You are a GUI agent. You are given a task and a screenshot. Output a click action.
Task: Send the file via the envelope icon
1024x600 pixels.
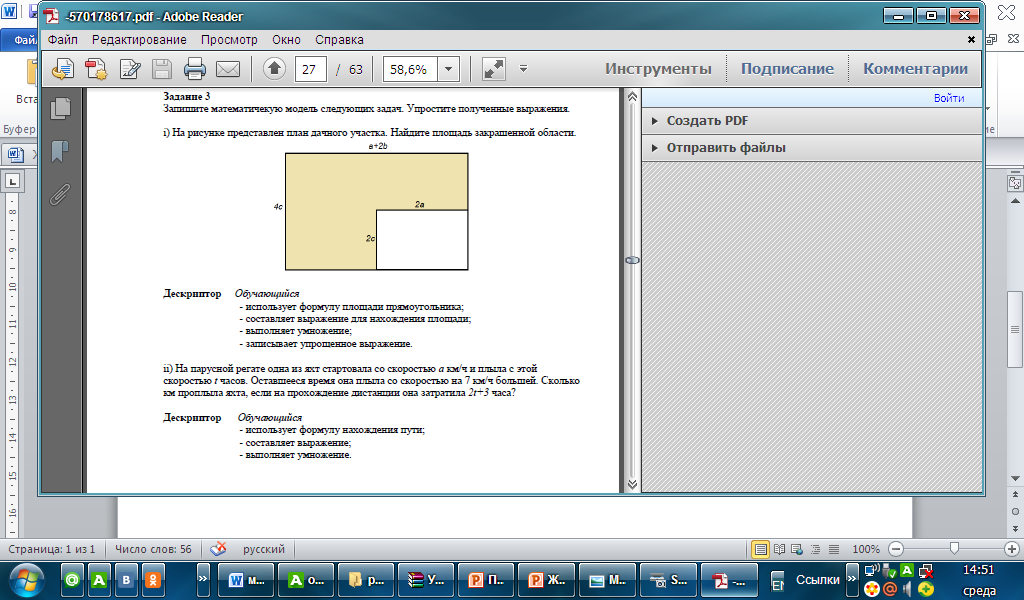(228, 69)
